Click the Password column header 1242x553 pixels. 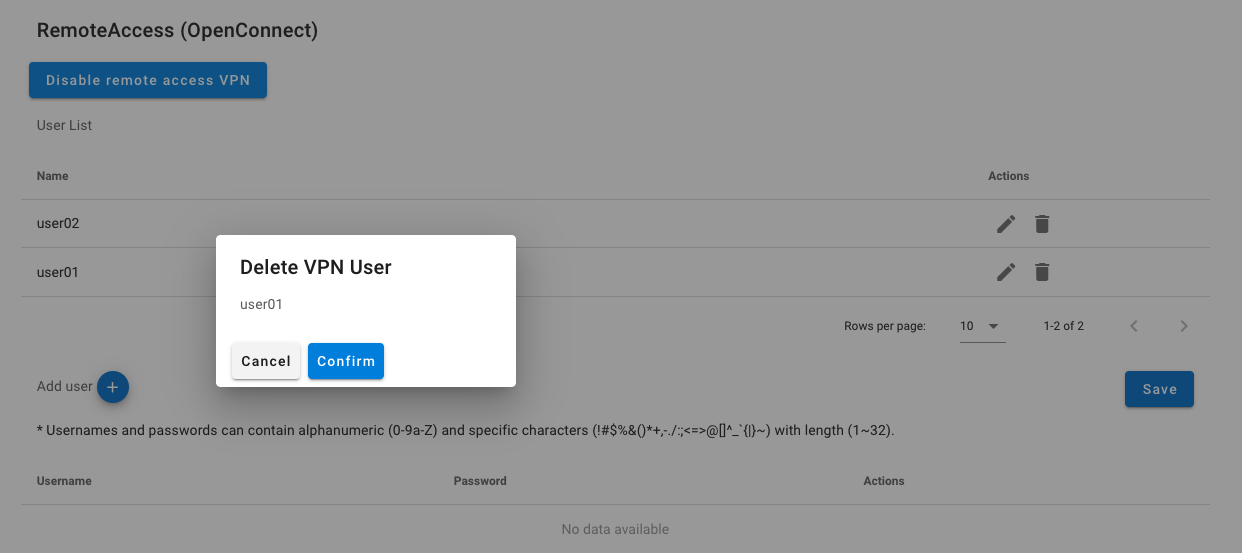pyautogui.click(x=480, y=481)
